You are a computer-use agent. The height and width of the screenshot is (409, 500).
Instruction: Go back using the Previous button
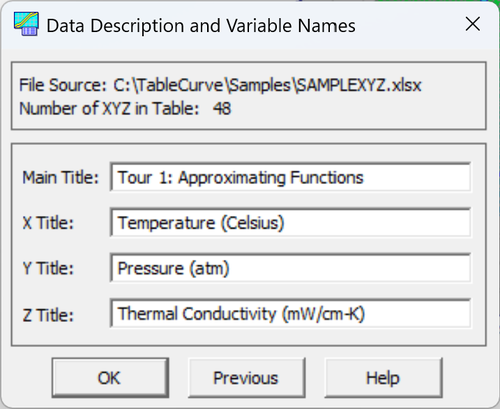(x=246, y=378)
